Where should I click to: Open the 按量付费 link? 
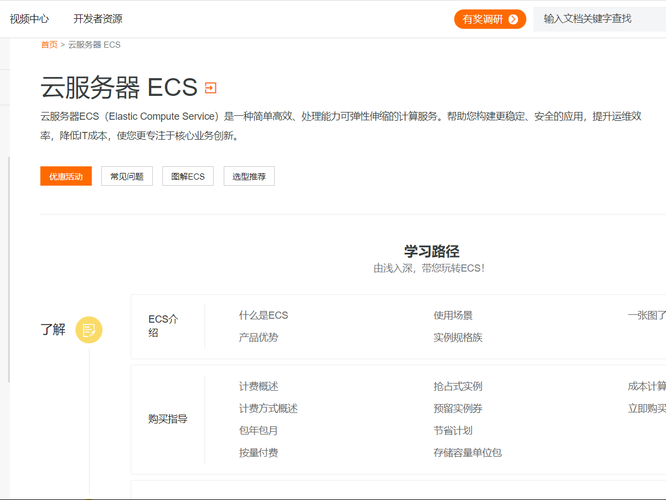click(258, 452)
